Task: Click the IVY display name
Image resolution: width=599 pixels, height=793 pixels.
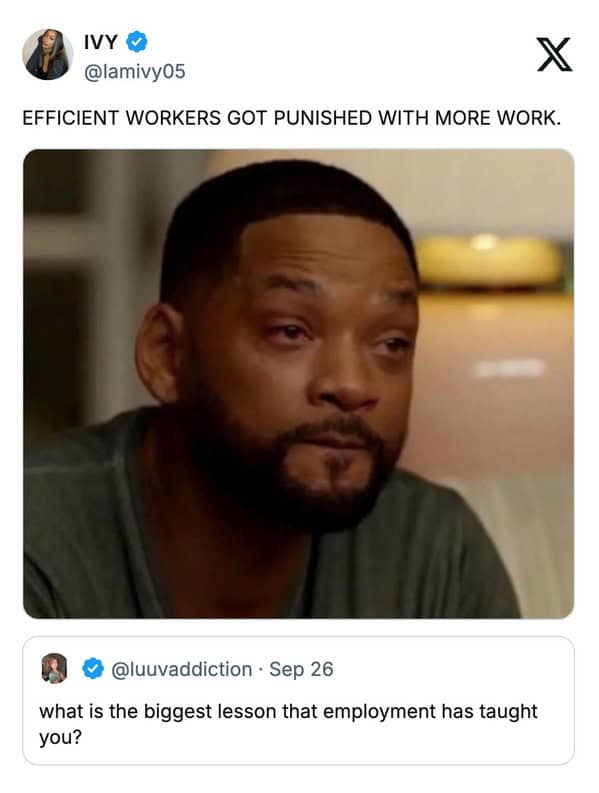Action: coord(101,42)
